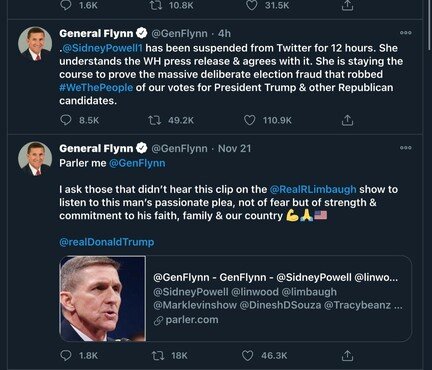Share the Sidney Powell suspension tweet

(x=347, y=120)
